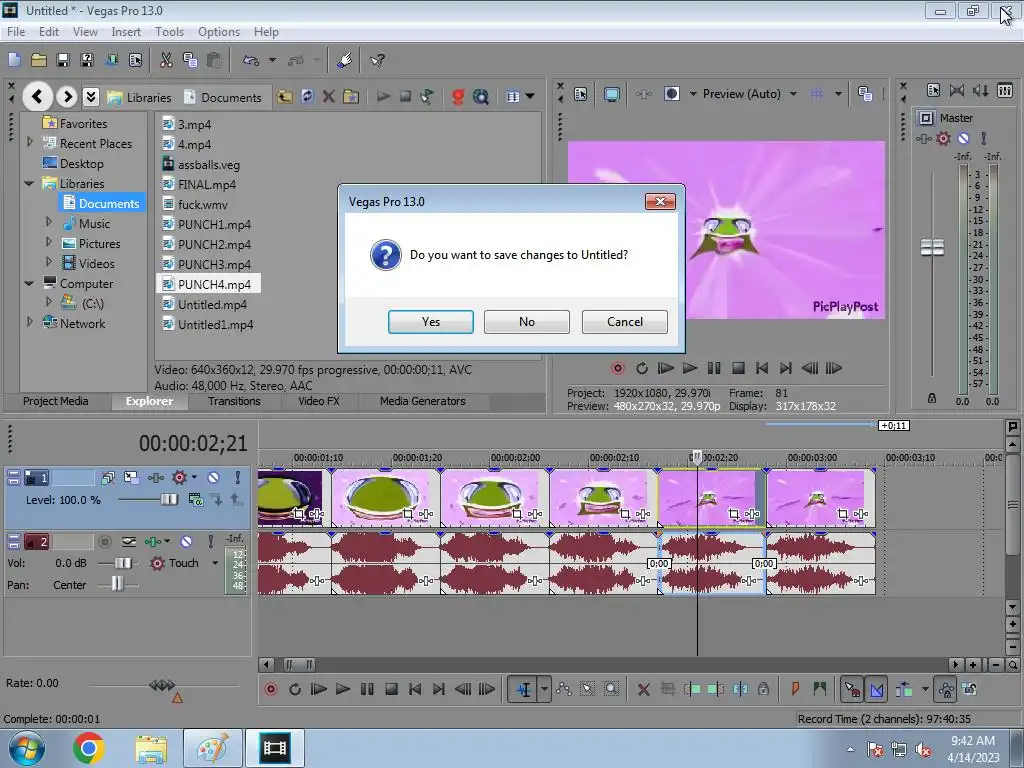This screenshot has height=768, width=1024.
Task: Go forward in the Explorer panel
Action: coord(67,97)
